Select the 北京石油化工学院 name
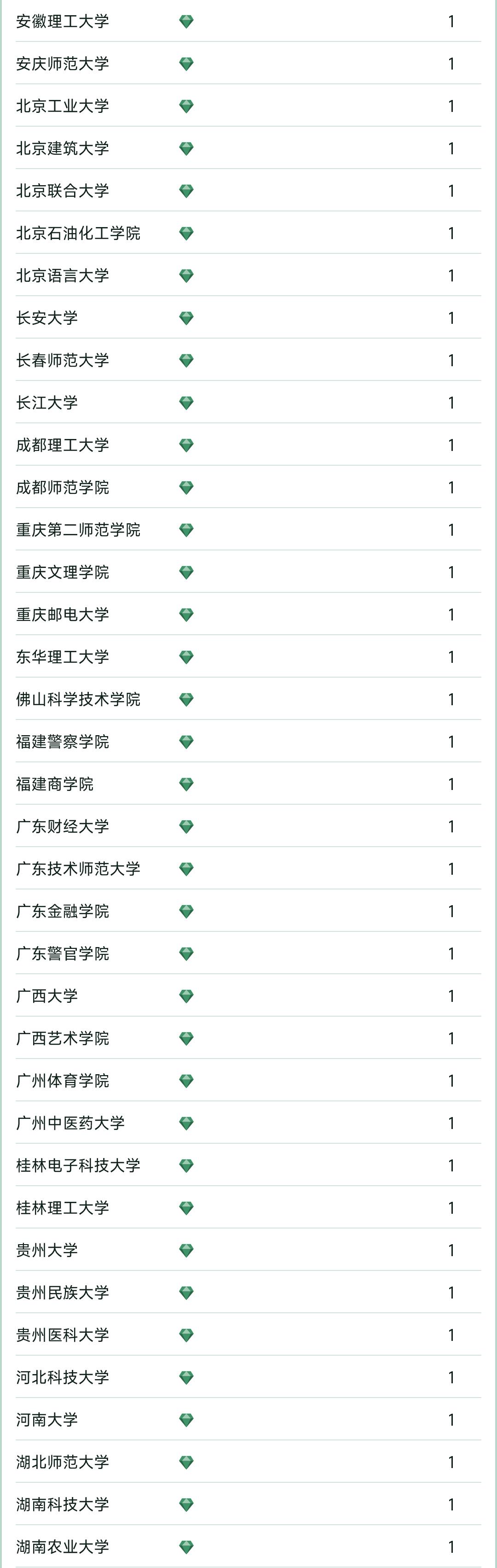 (x=78, y=233)
